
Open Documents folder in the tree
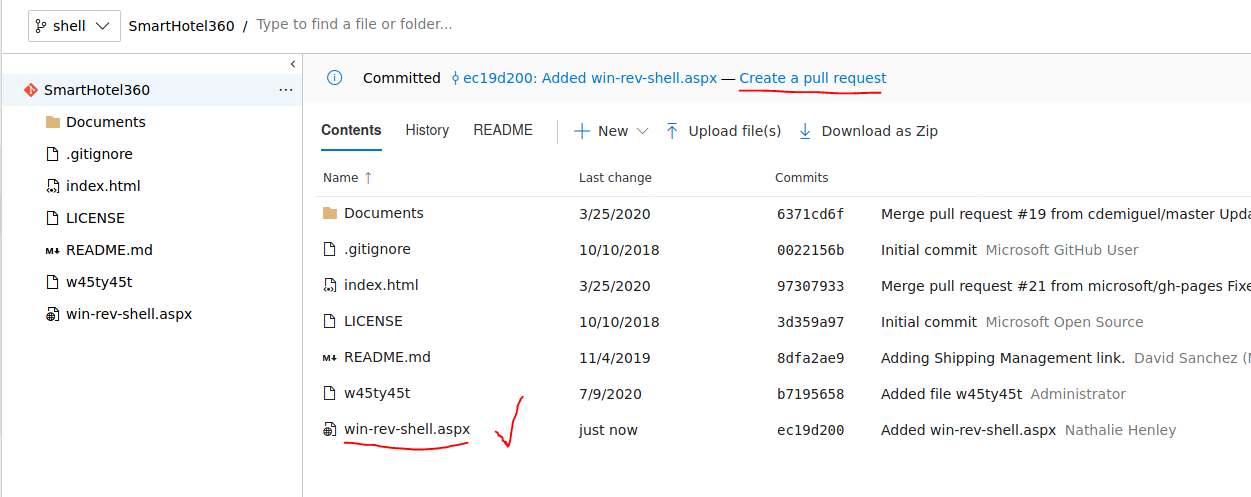click(105, 122)
